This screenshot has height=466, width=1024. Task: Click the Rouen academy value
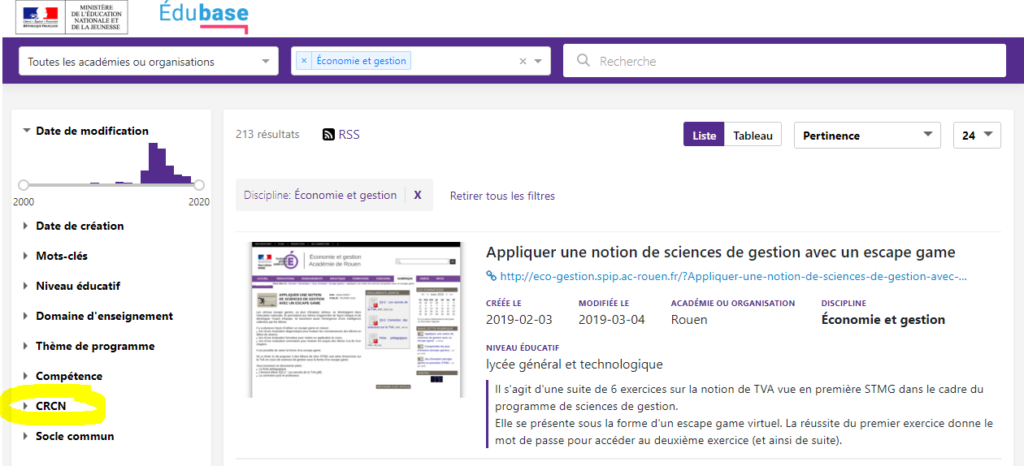(x=690, y=320)
